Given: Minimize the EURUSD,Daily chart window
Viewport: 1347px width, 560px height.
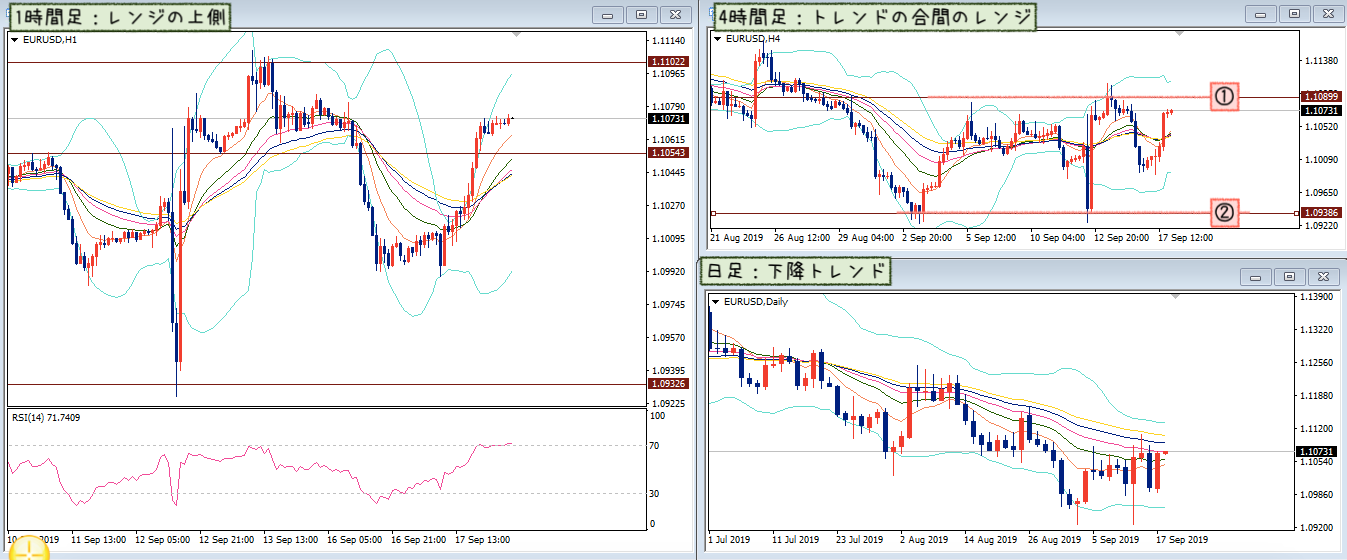Looking at the screenshot, I should click(1256, 277).
